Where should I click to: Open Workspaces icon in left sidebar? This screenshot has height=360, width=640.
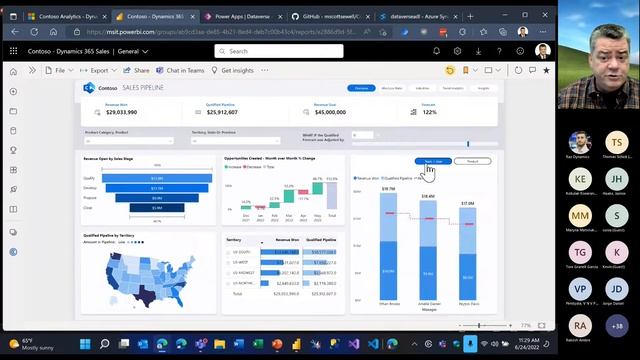(13, 232)
